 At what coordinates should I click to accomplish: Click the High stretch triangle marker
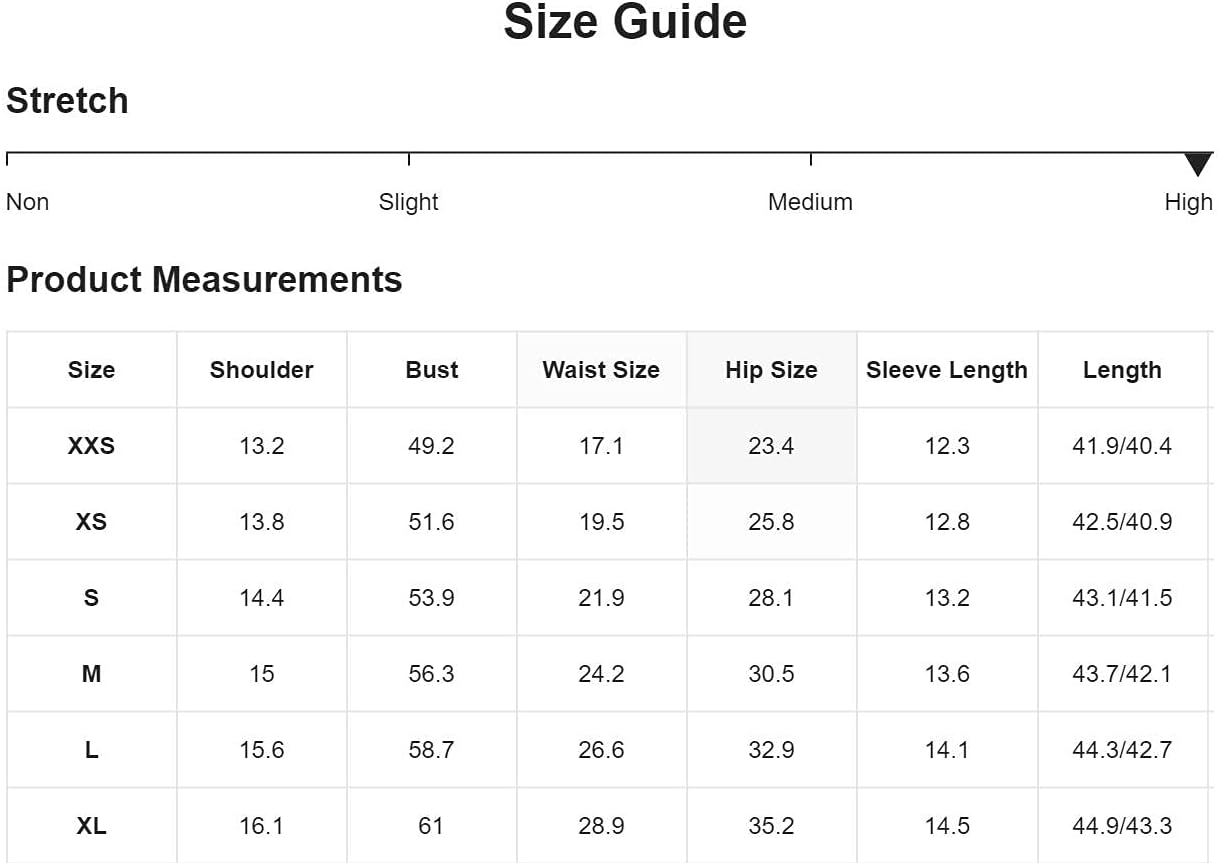[1197, 165]
